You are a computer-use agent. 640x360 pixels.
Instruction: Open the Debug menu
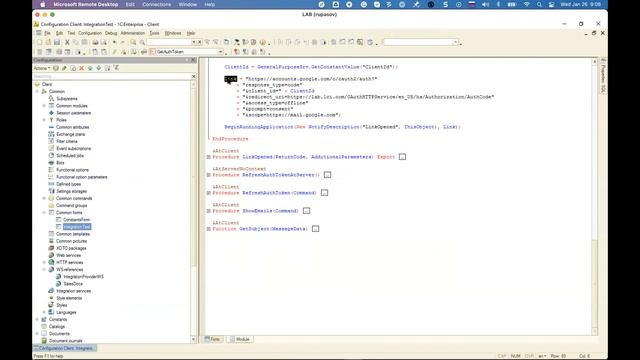tap(111, 33)
